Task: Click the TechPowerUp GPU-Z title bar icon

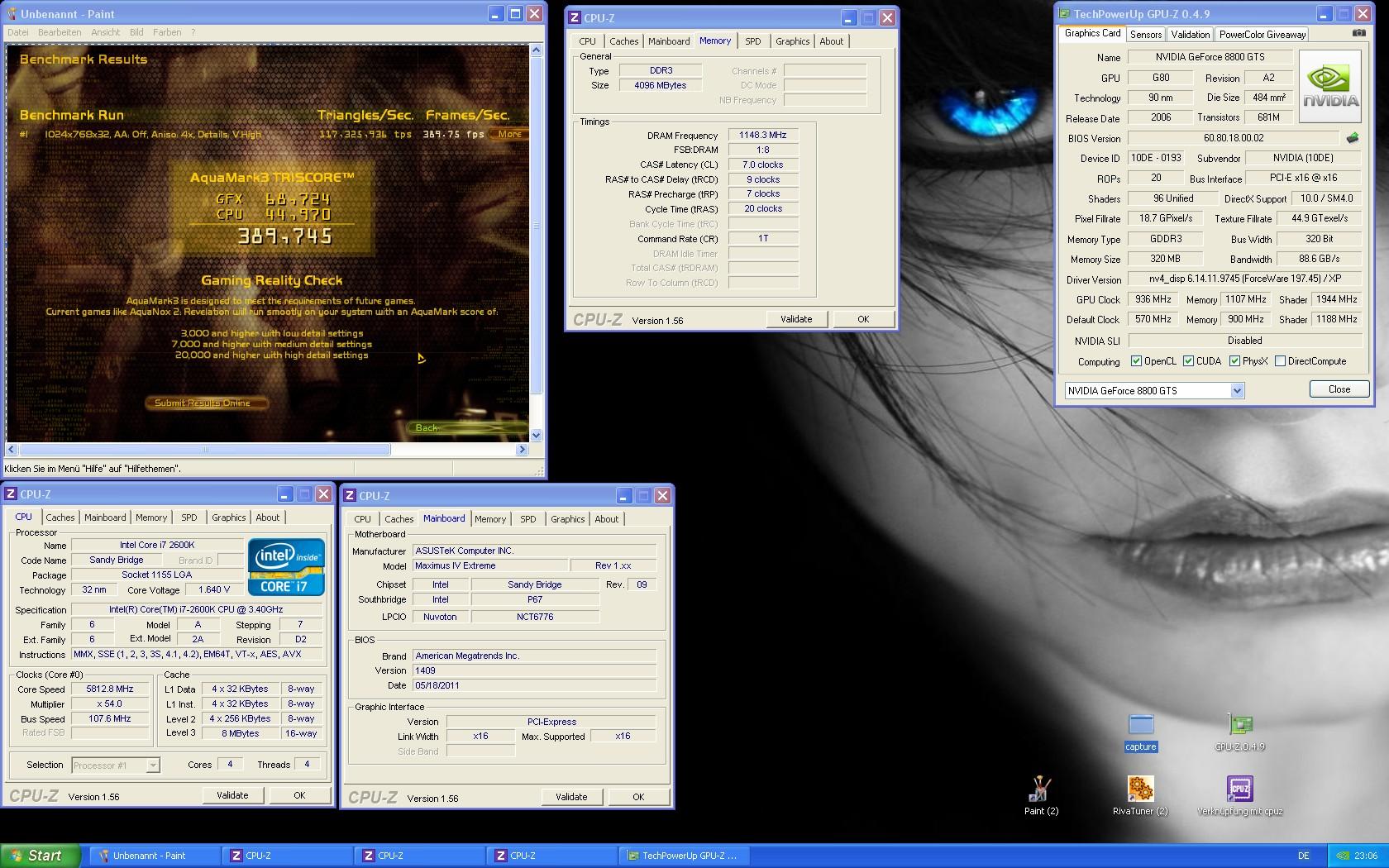Action: (1064, 13)
